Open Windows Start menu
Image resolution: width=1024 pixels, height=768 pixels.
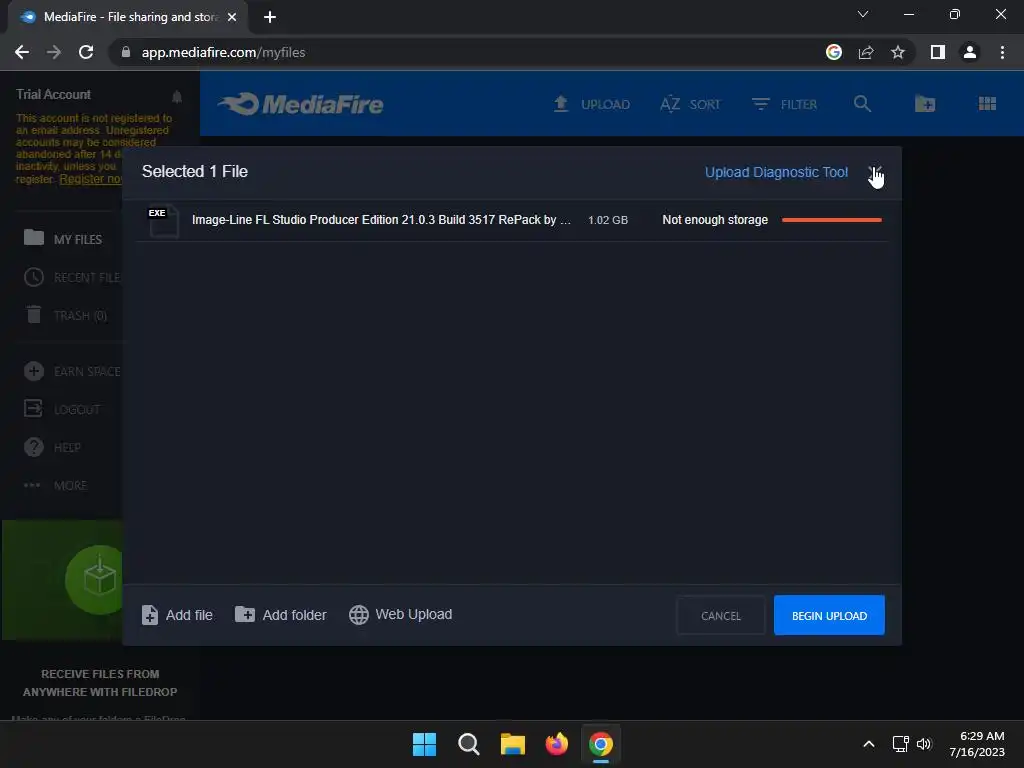coord(424,744)
